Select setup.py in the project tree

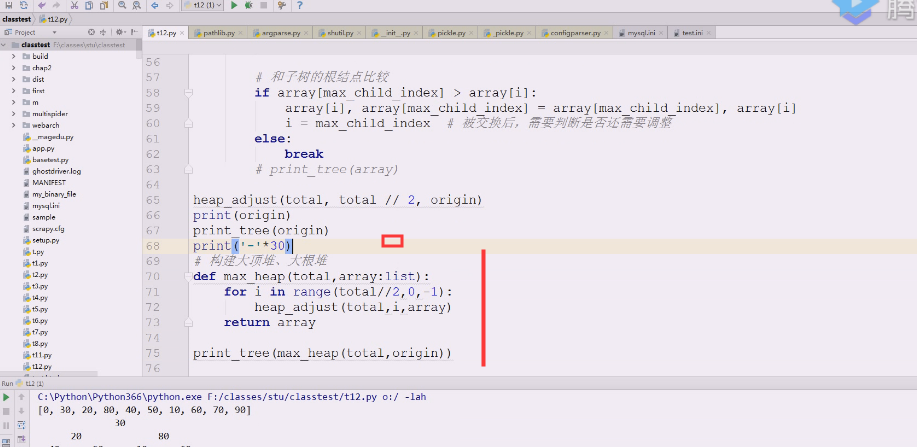pyautogui.click(x=46, y=240)
